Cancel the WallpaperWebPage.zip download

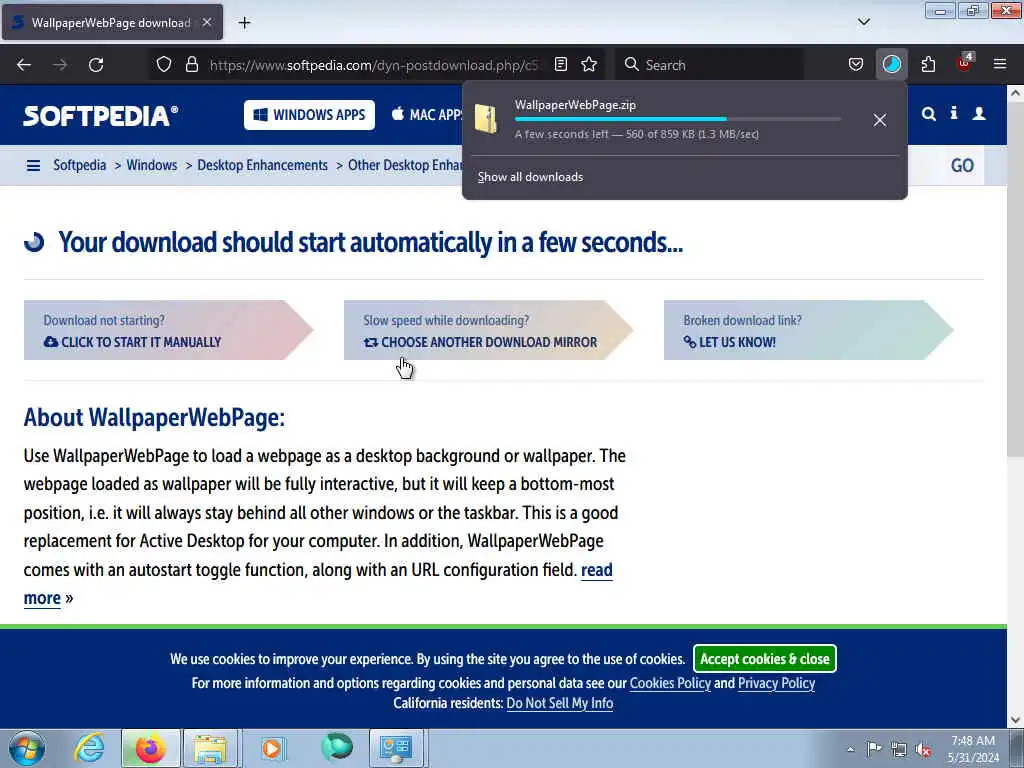[x=880, y=120]
